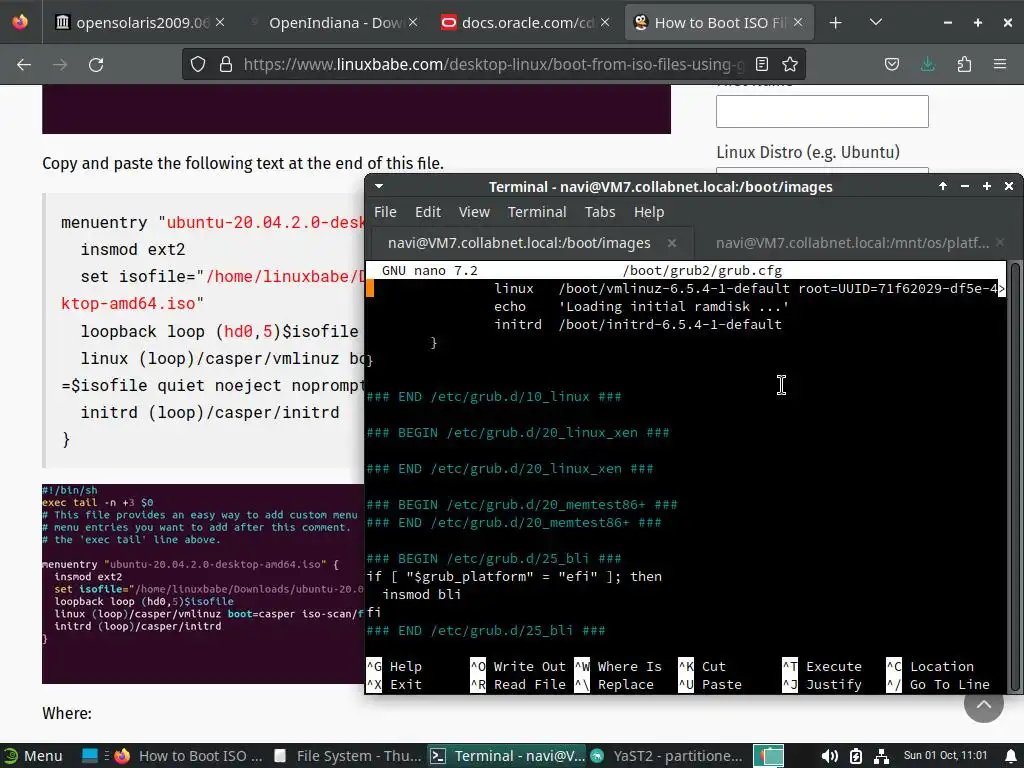The width and height of the screenshot is (1024, 768).
Task: Click the linuxbabe URL address bar
Action: coord(494,64)
